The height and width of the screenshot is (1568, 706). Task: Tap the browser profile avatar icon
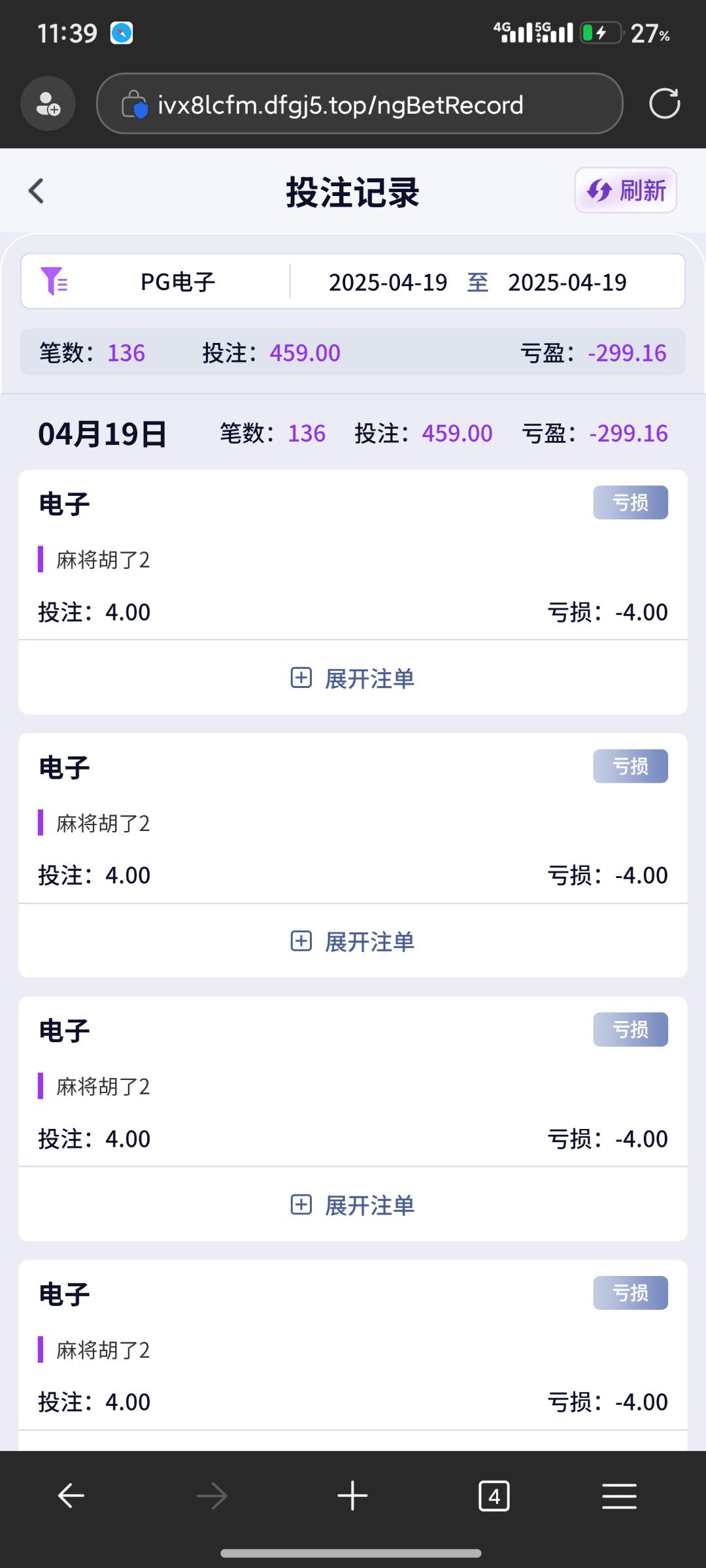[x=48, y=104]
